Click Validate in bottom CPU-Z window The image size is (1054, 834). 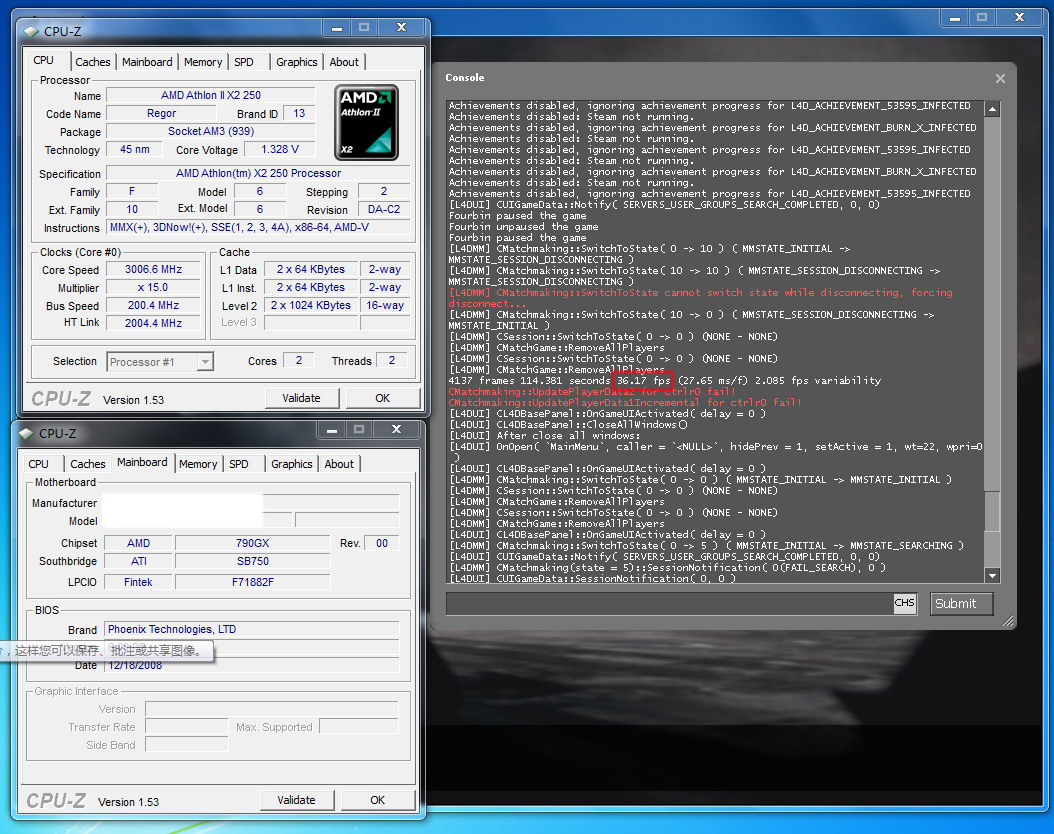tap(296, 800)
